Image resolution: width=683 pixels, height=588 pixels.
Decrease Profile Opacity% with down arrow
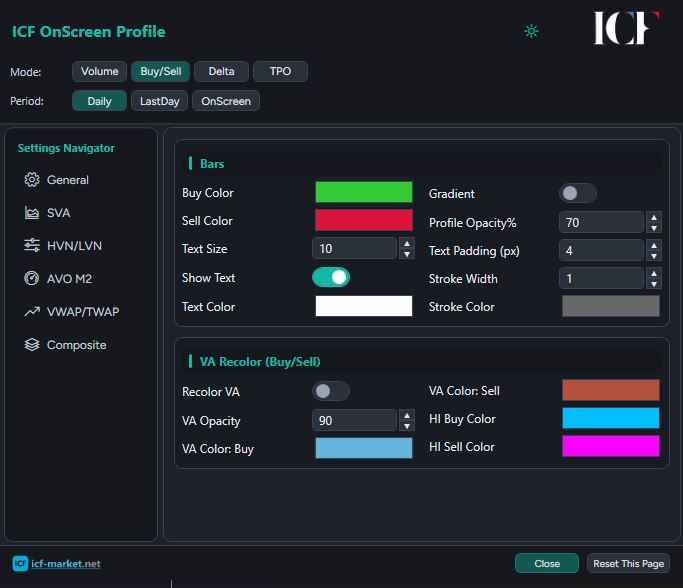[654, 228]
